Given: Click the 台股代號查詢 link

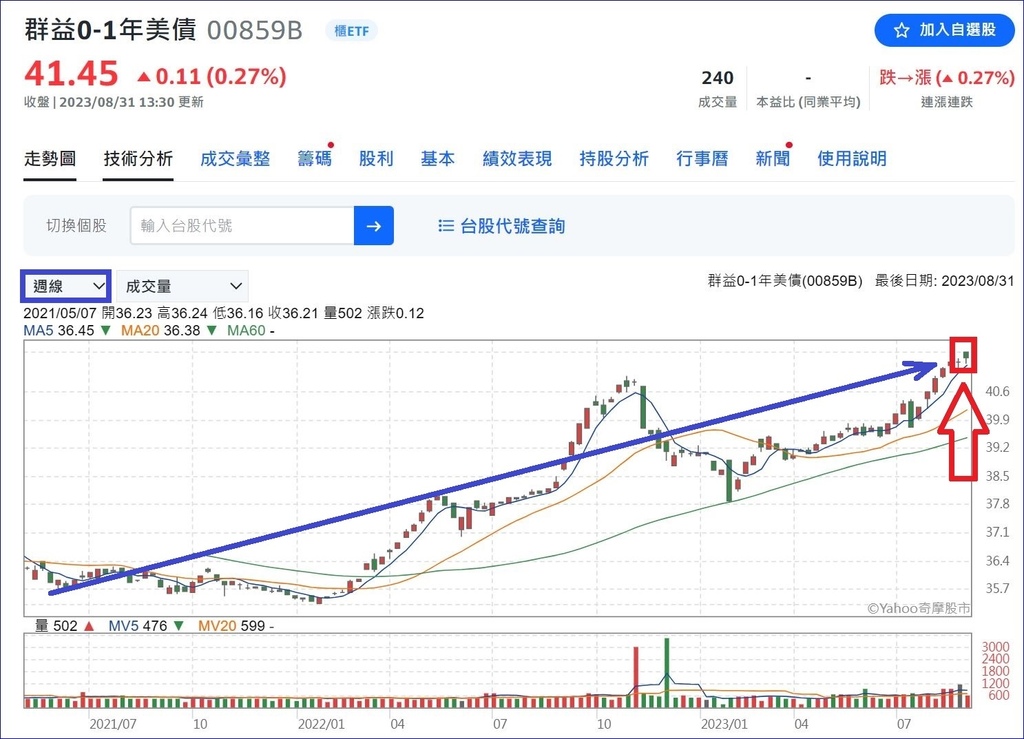Looking at the screenshot, I should point(513,227).
